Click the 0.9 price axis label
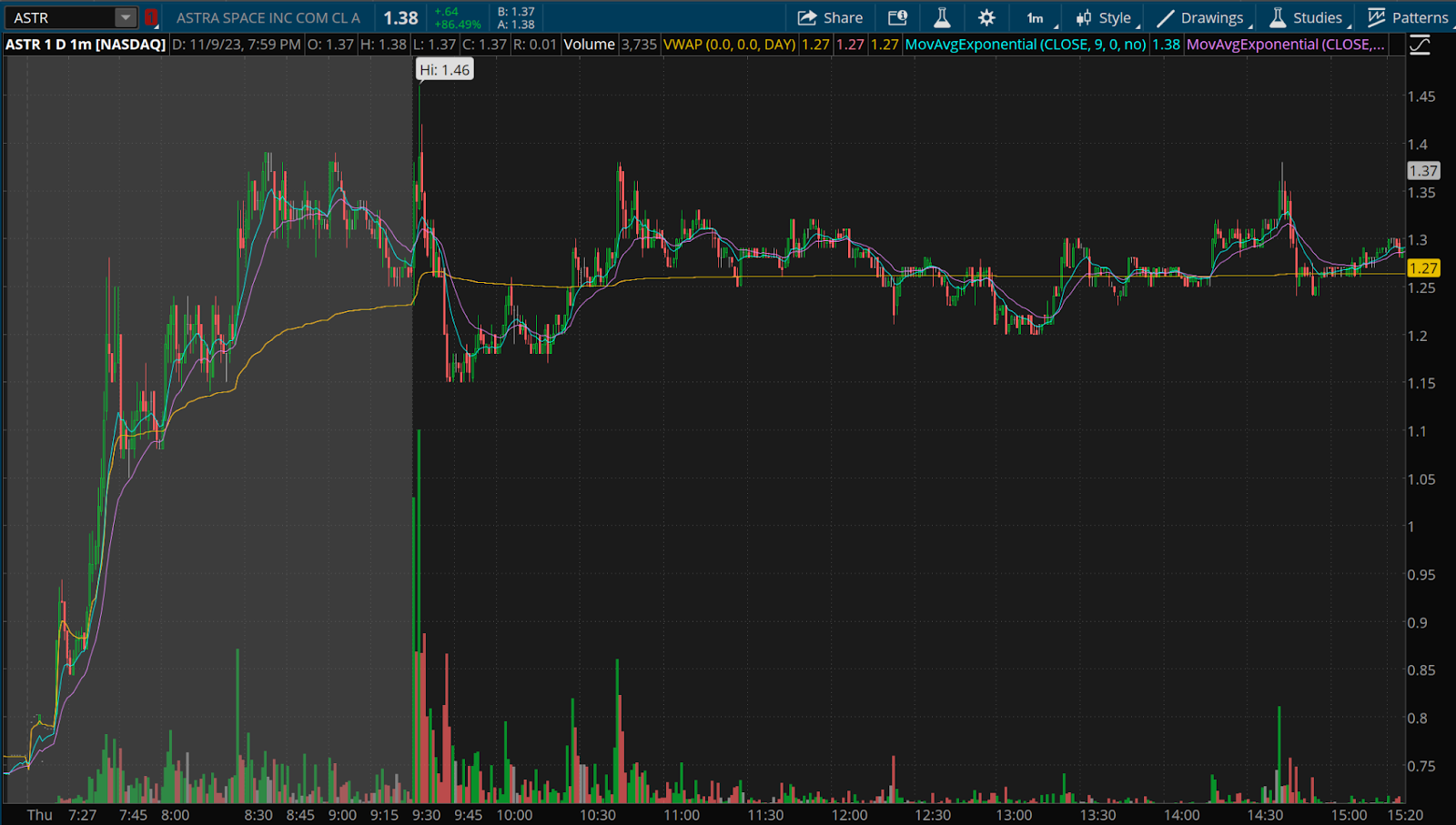The image size is (1456, 825). tap(1418, 623)
